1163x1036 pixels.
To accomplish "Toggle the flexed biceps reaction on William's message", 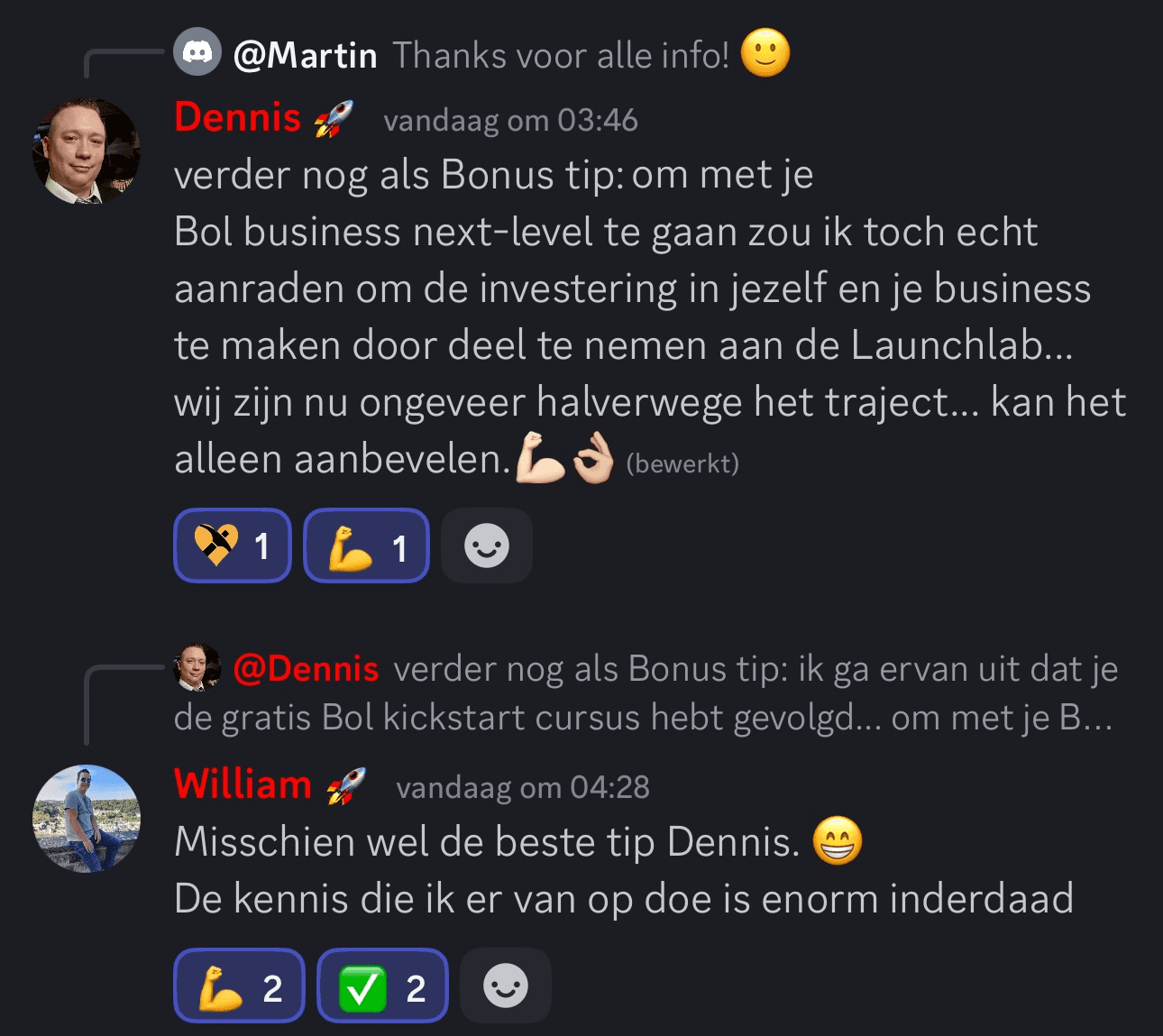I will pyautogui.click(x=239, y=986).
